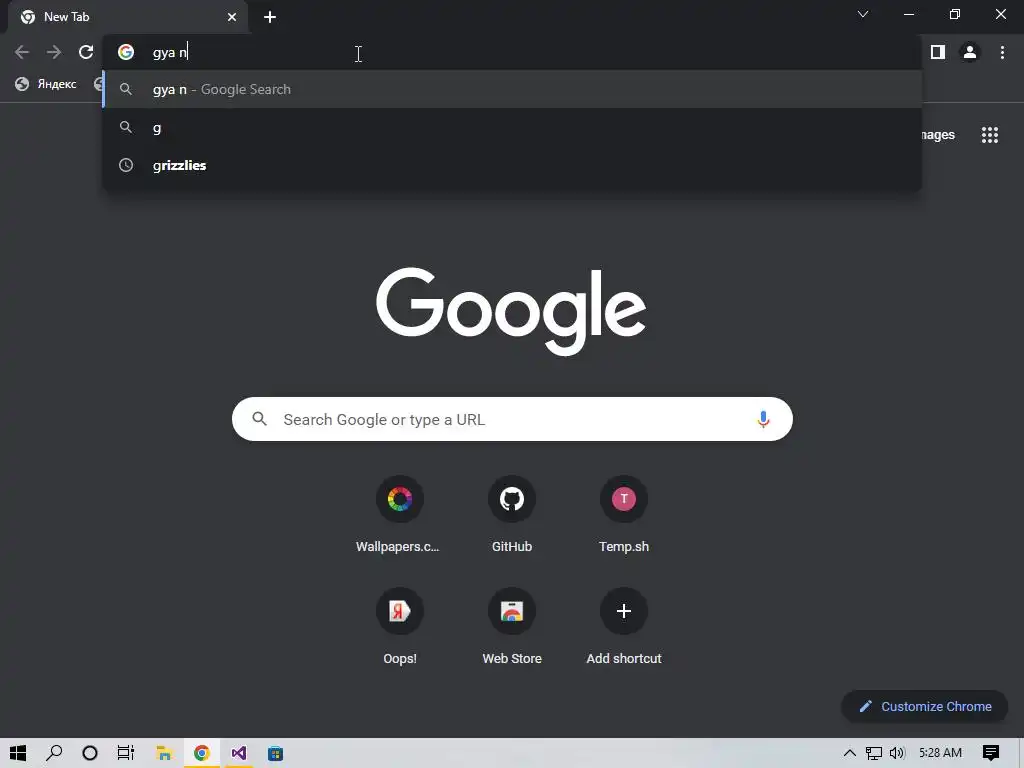Image resolution: width=1024 pixels, height=768 pixels.
Task: Open the Google apps grid
Action: 989,135
